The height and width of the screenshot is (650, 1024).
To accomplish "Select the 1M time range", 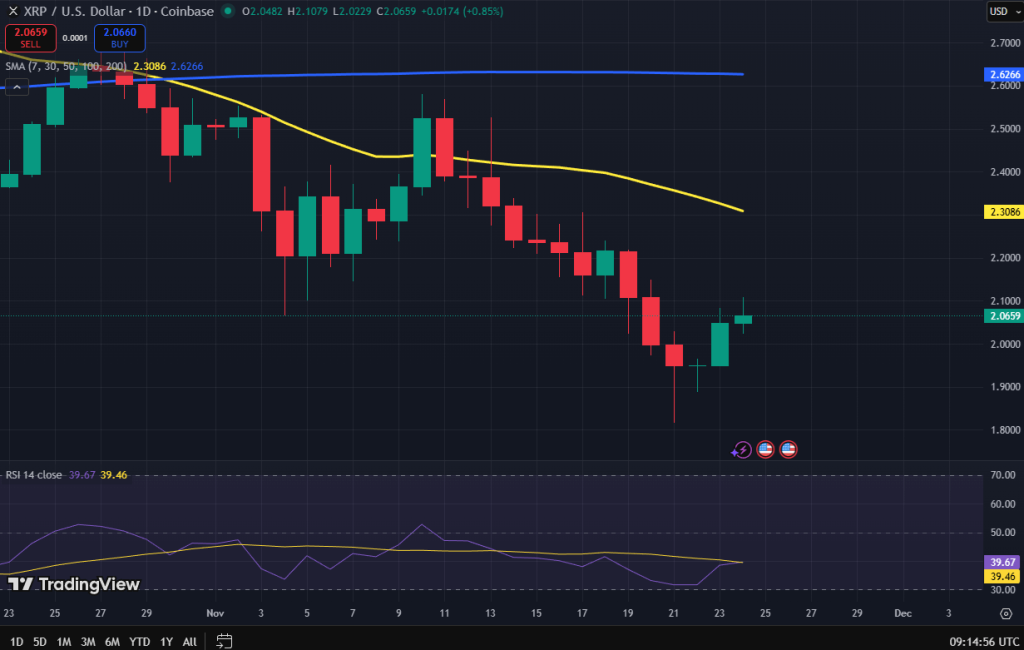I will pyautogui.click(x=63, y=641).
